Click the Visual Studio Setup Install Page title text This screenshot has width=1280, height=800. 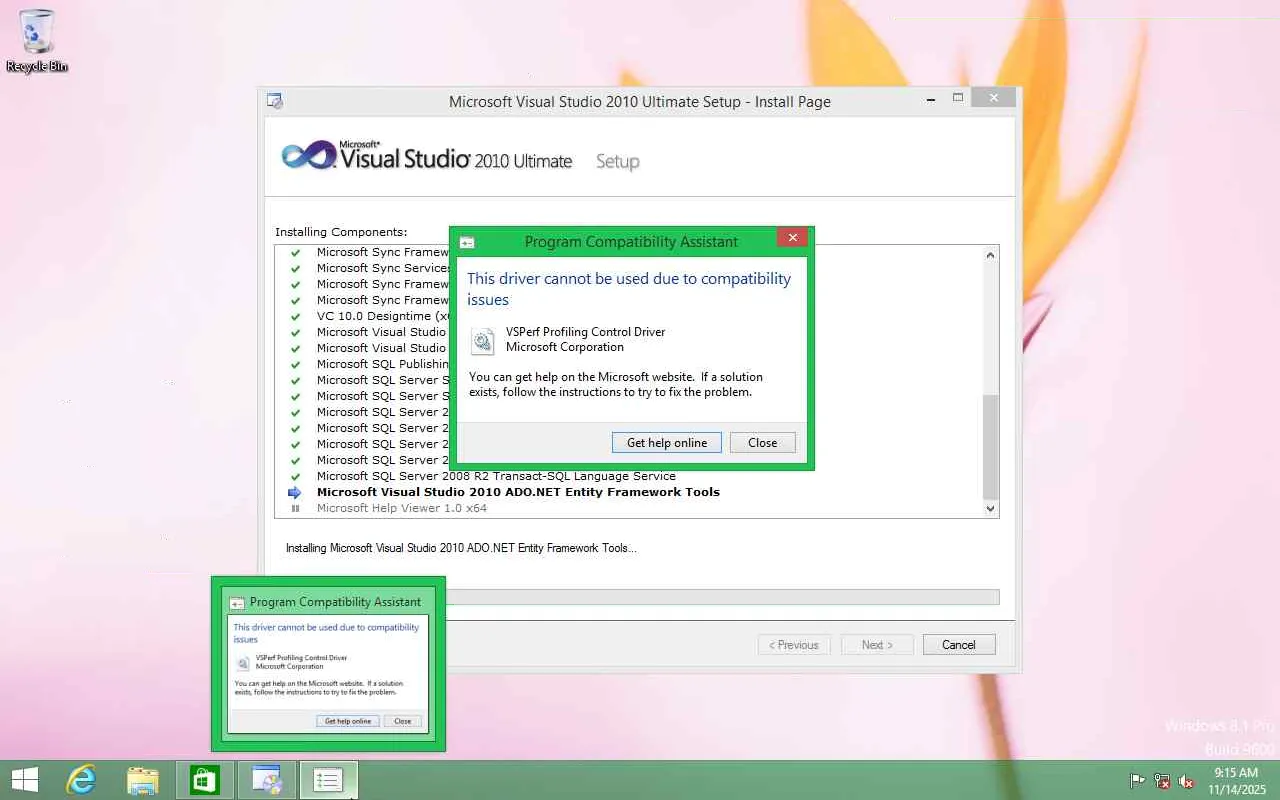click(640, 102)
